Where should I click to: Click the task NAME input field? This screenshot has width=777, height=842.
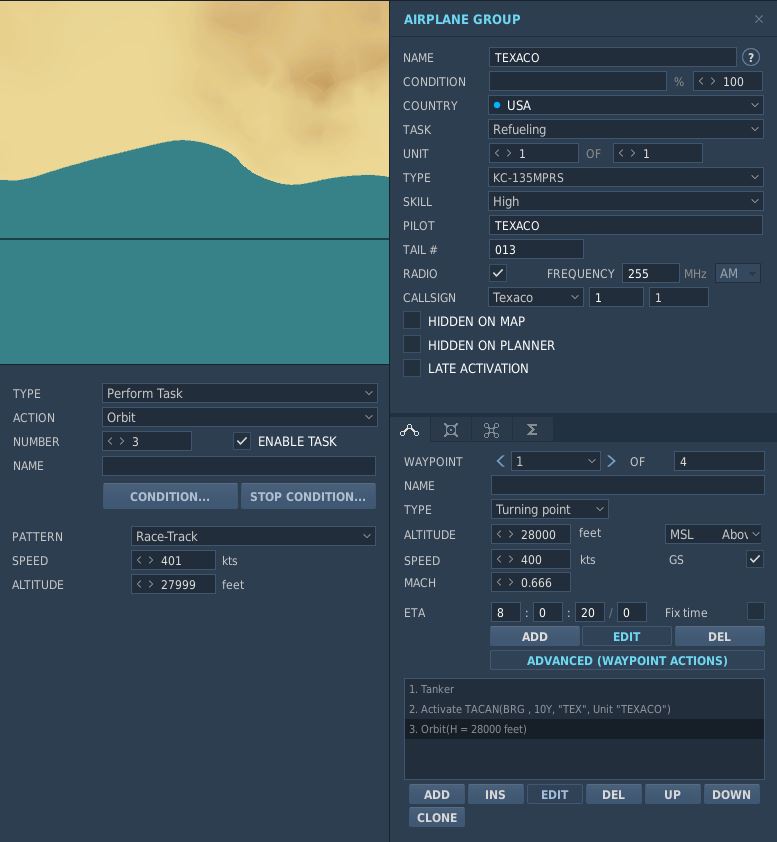pyautogui.click(x=239, y=466)
